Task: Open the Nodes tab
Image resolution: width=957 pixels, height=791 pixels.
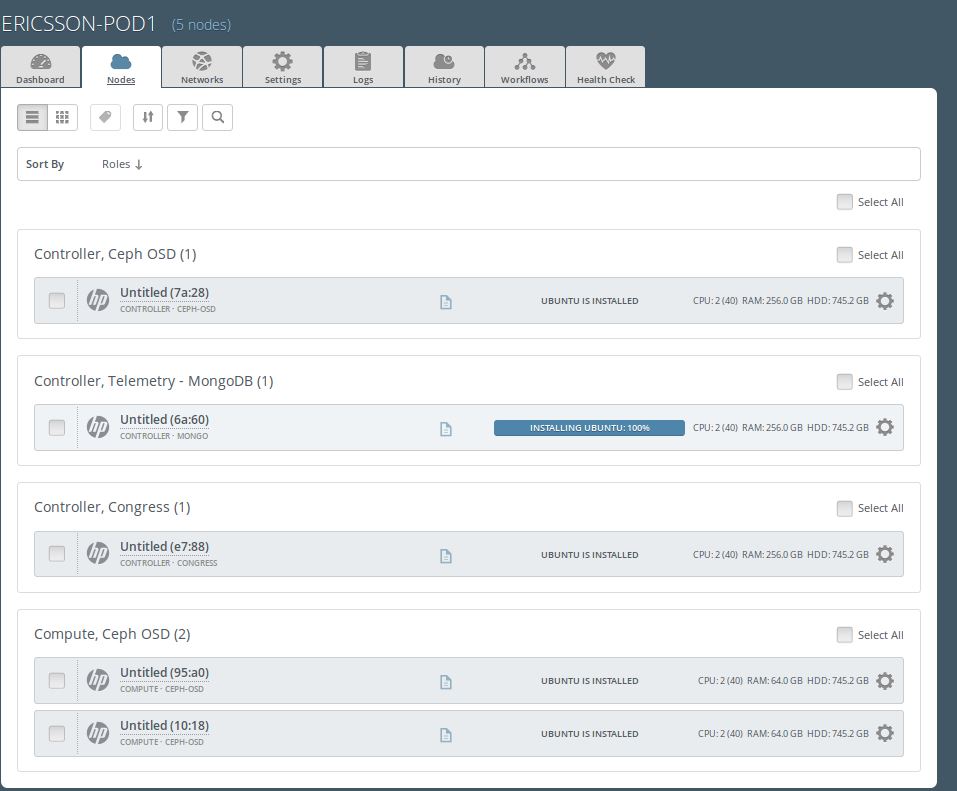Action: [121, 67]
